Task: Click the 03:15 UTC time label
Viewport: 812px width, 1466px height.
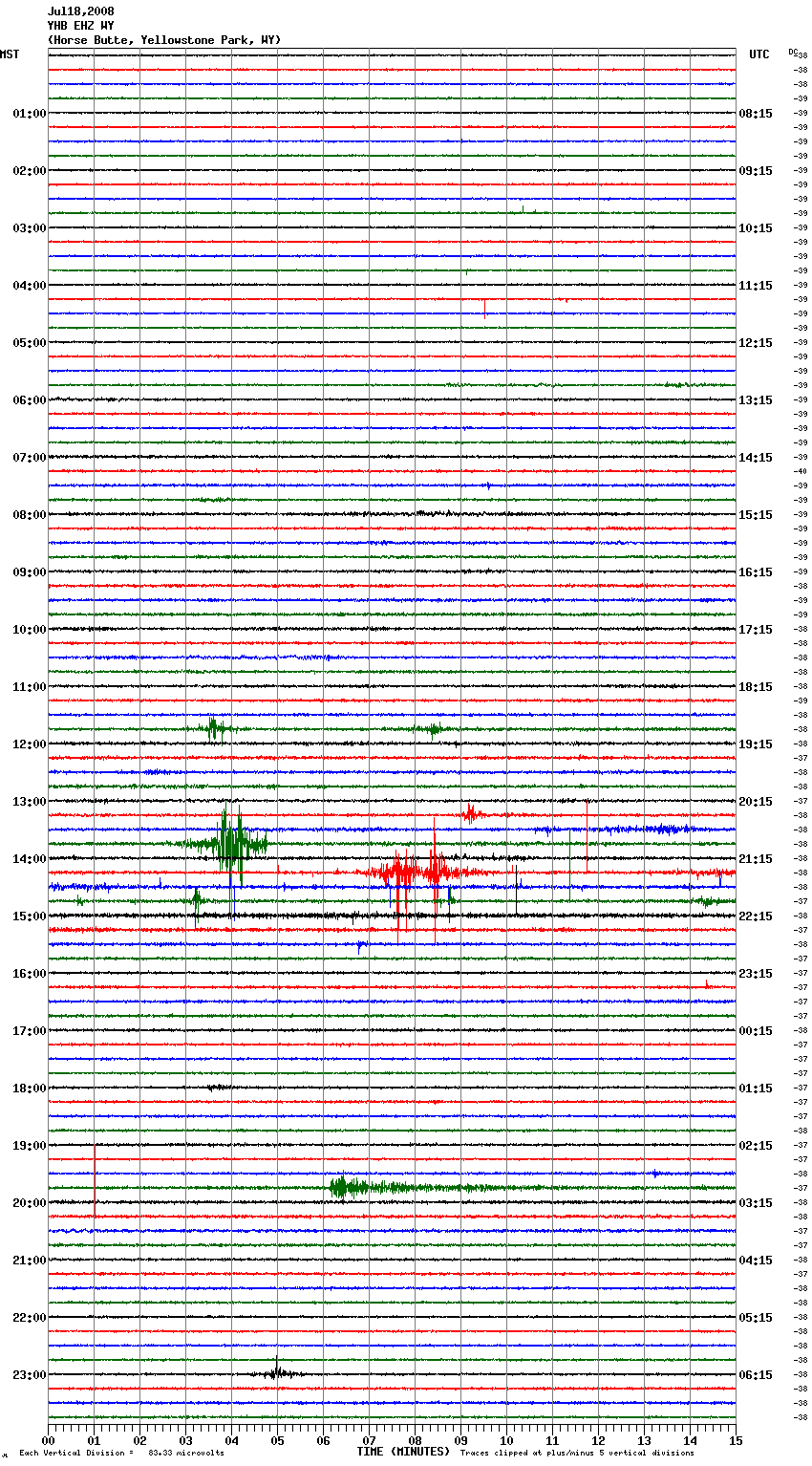Action: pyautogui.click(x=756, y=1203)
